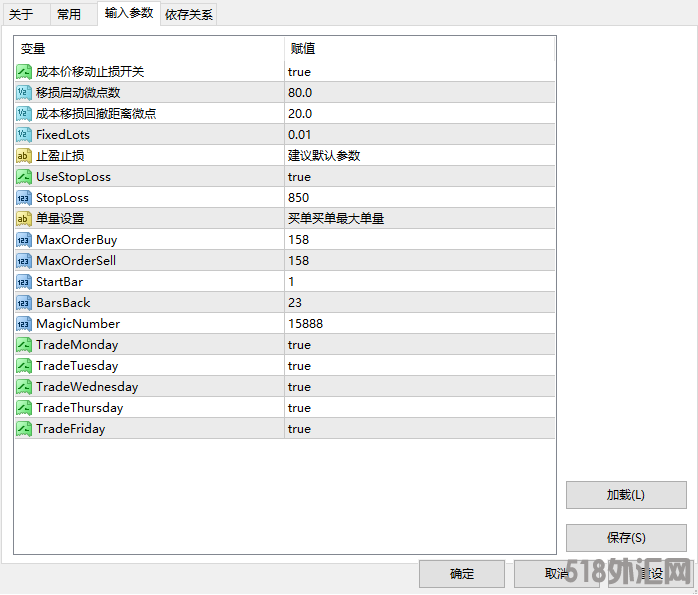Click the integer icon next to MaxOrderSell
This screenshot has height=595, width=698.
(24, 261)
